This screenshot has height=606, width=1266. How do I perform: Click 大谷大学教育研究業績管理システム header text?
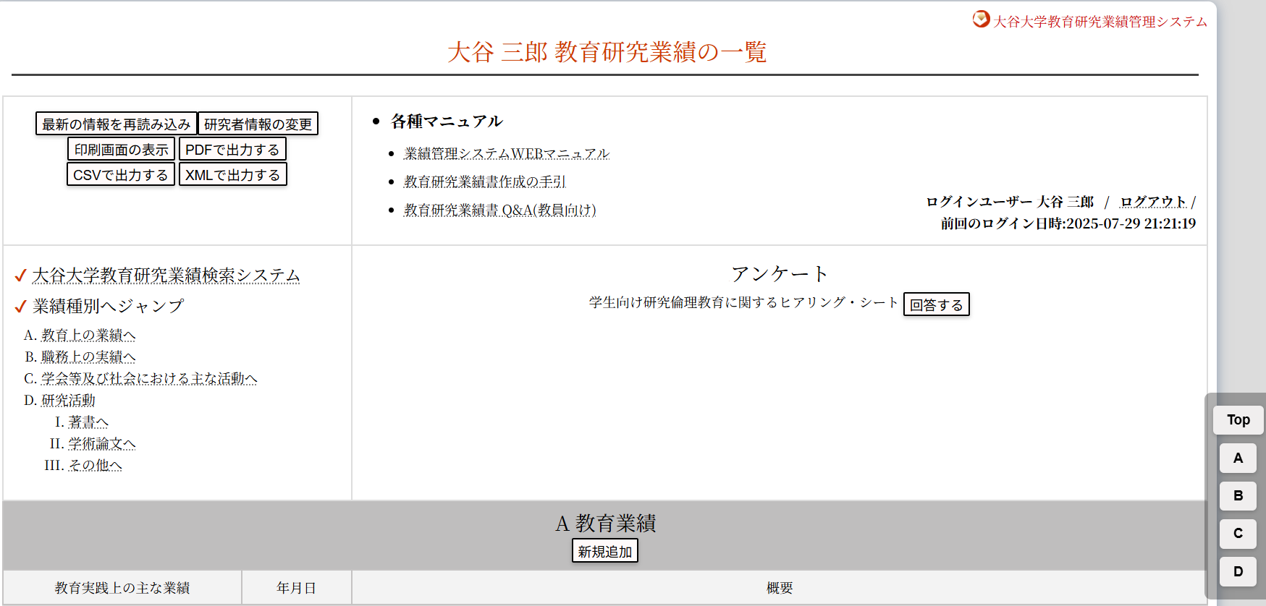click(1100, 21)
